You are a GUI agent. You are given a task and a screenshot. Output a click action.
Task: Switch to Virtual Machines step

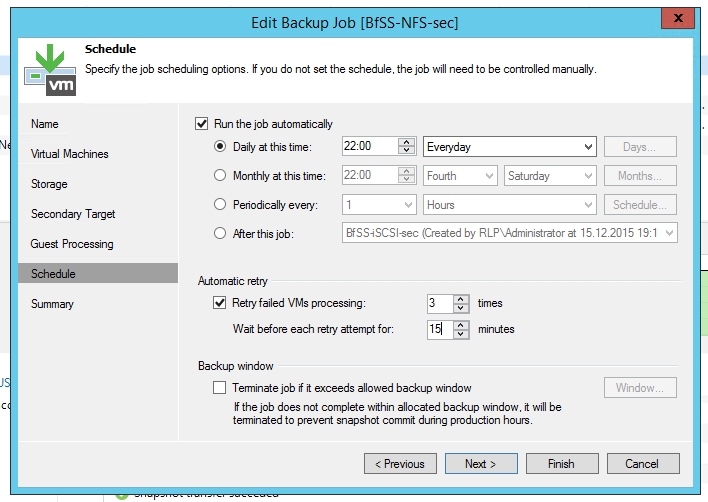tap(69, 154)
